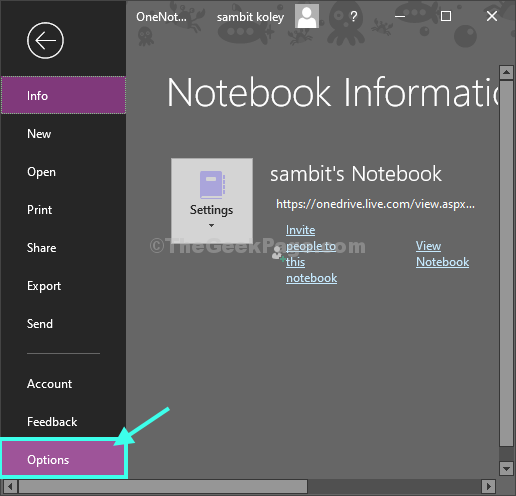Click the sambit koley account name

[250, 17]
